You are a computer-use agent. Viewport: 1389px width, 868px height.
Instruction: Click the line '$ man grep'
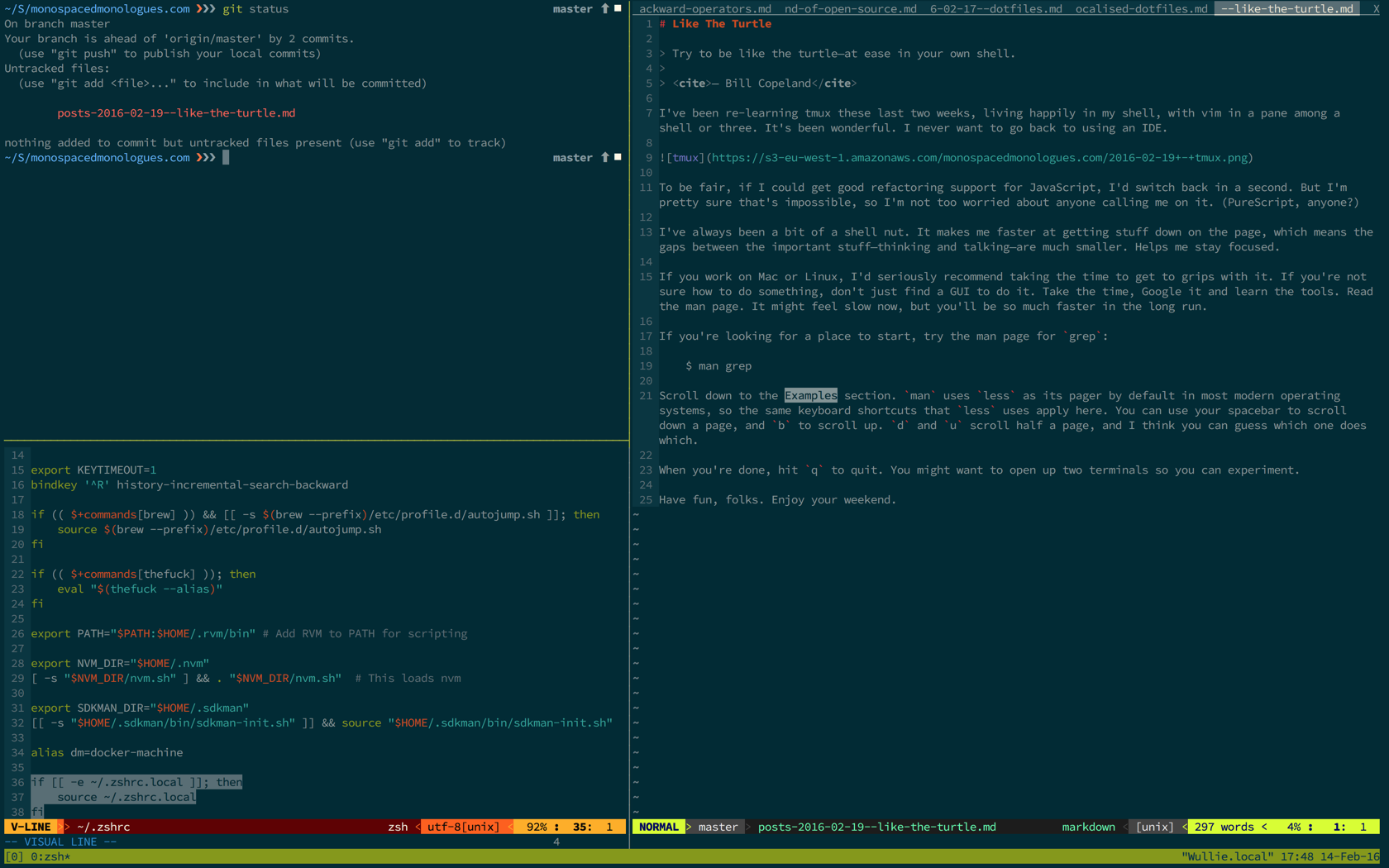pos(718,366)
